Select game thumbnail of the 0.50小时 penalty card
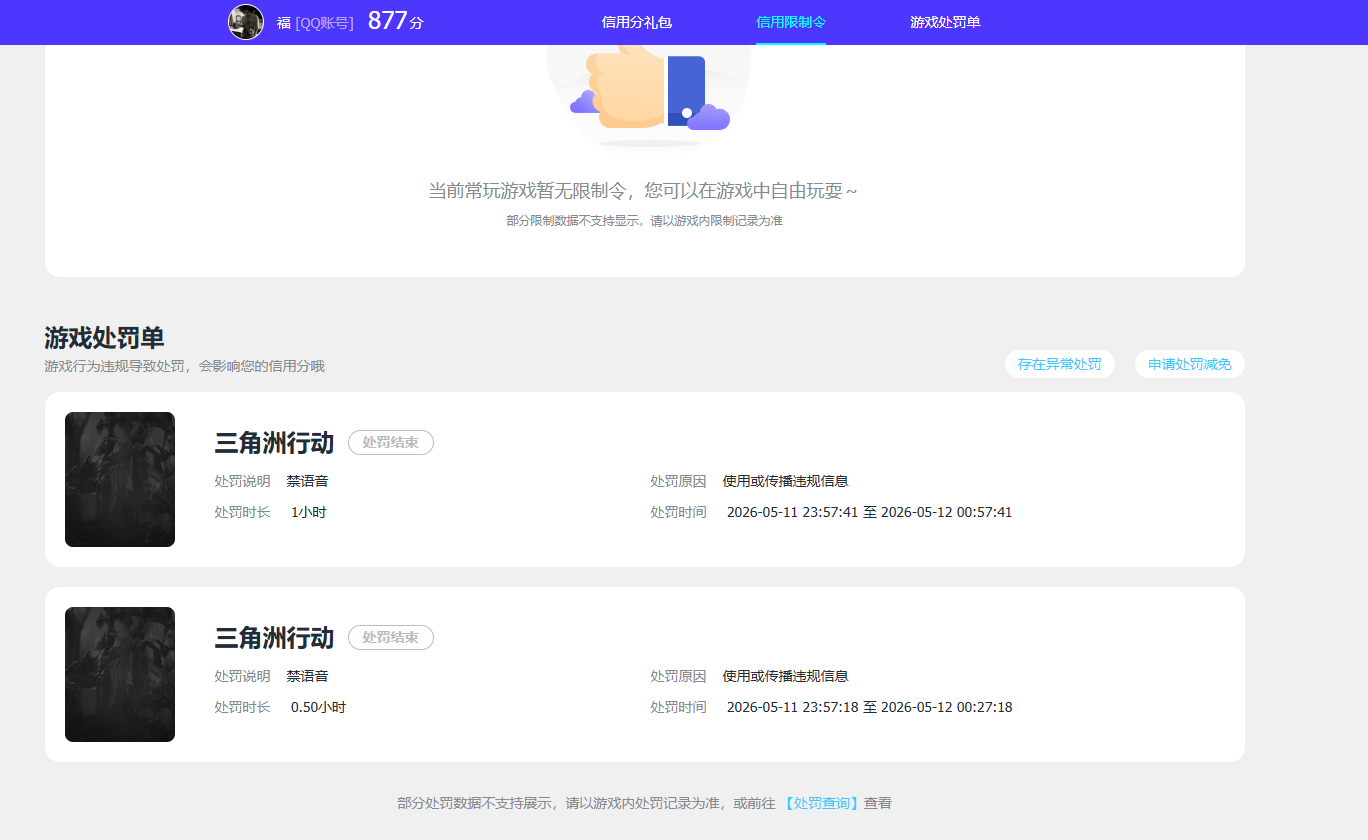Viewport: 1368px width, 840px height. coord(120,675)
